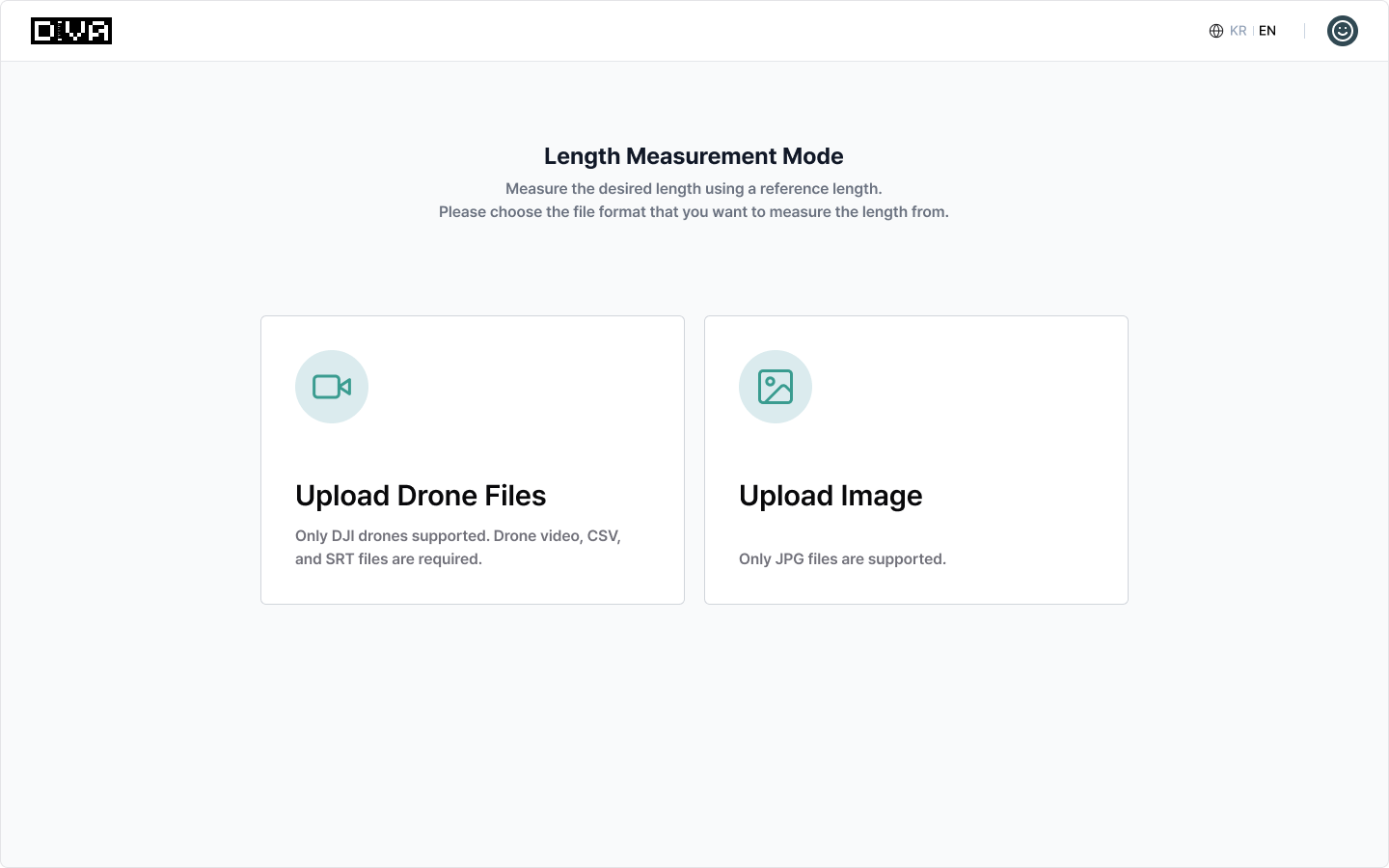The height and width of the screenshot is (868, 1389).
Task: Choose the Upload Image title
Action: point(831,496)
